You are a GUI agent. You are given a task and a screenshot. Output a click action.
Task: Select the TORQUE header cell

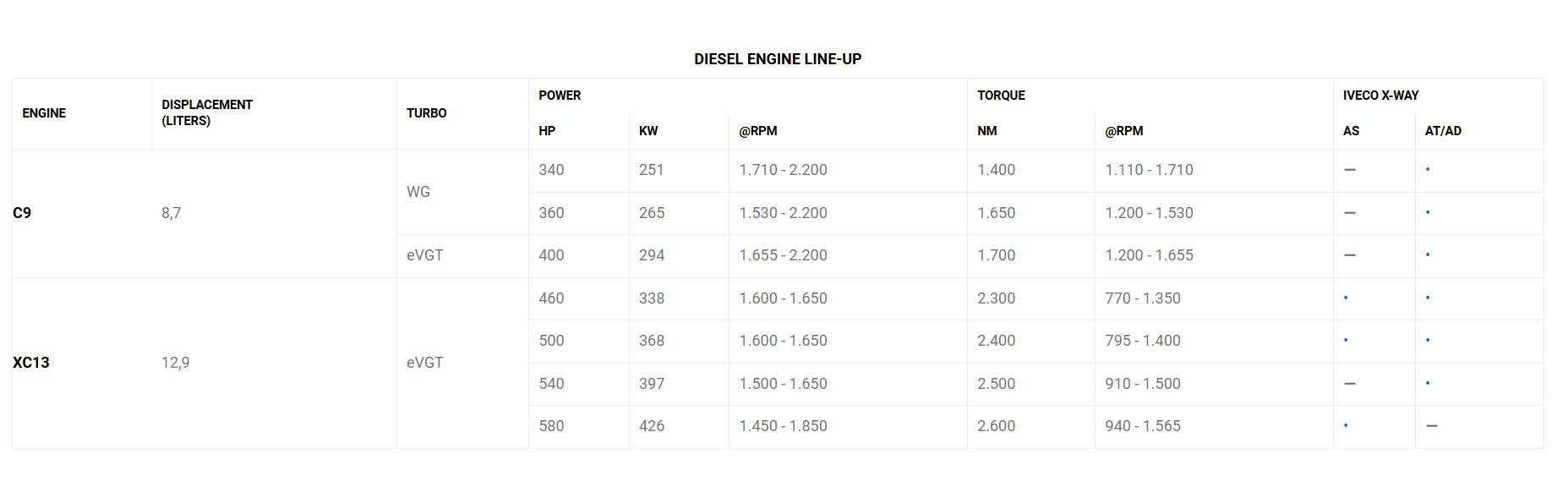tap(1001, 96)
